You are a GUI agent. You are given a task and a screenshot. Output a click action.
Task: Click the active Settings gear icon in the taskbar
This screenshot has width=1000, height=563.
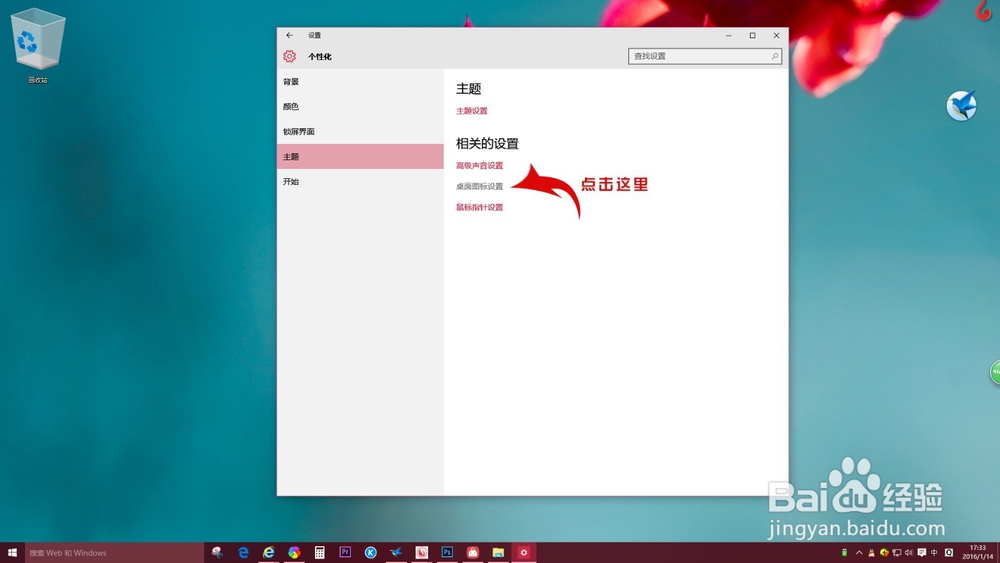(x=524, y=553)
